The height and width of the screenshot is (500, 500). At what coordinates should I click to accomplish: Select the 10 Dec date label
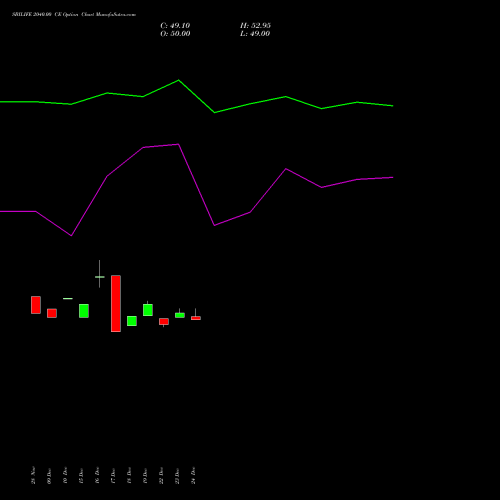click(x=65, y=475)
